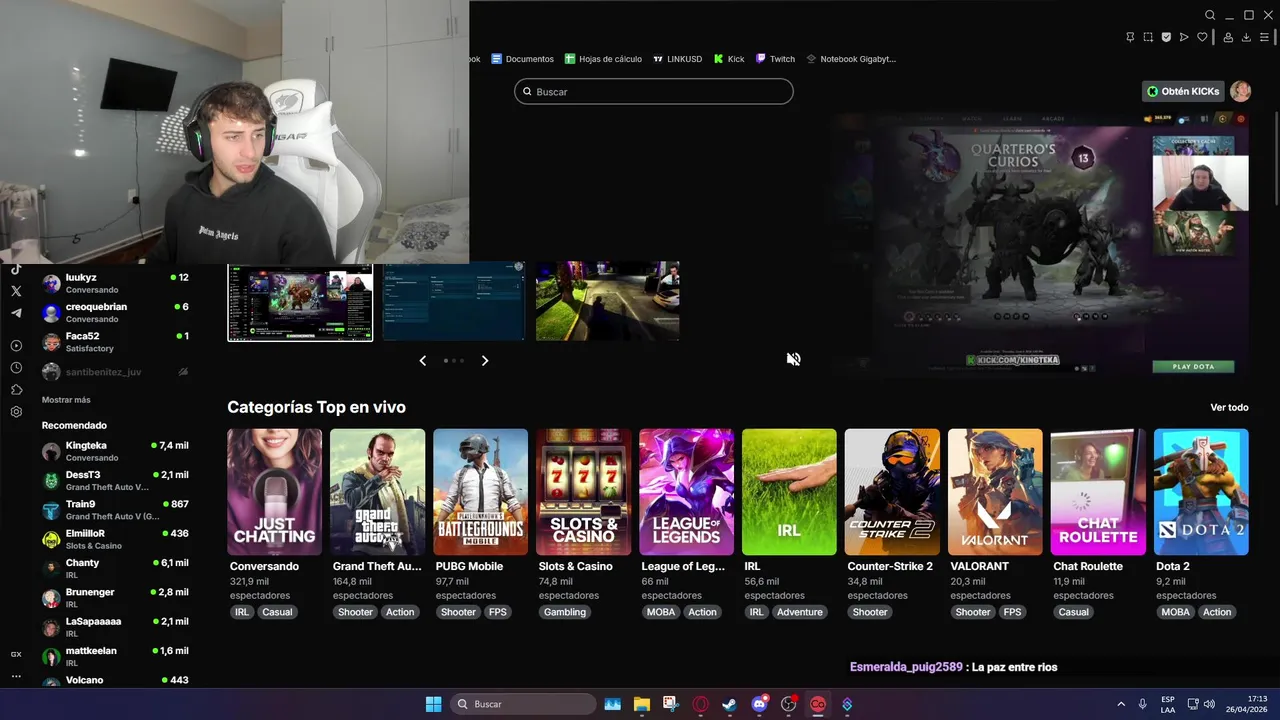Open the player icon in browser sidebar
This screenshot has width=1280, height=720.
point(16,346)
